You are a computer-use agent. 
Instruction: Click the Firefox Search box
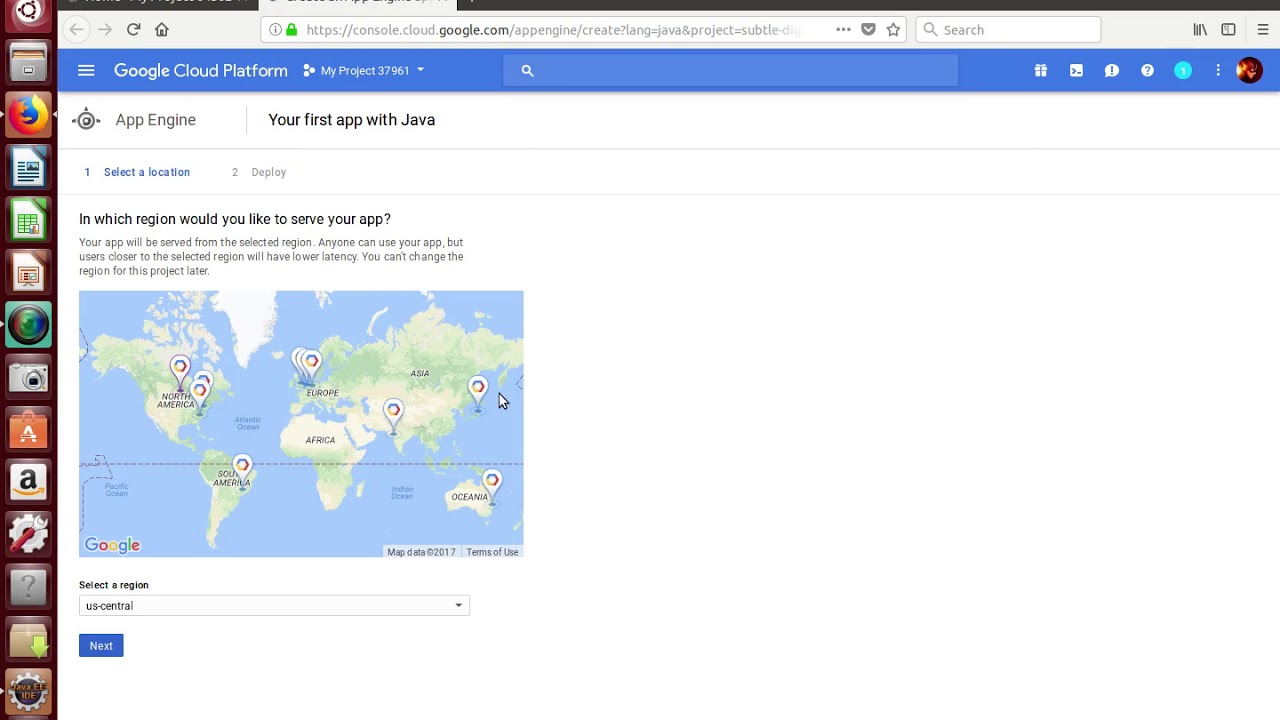click(1008, 30)
